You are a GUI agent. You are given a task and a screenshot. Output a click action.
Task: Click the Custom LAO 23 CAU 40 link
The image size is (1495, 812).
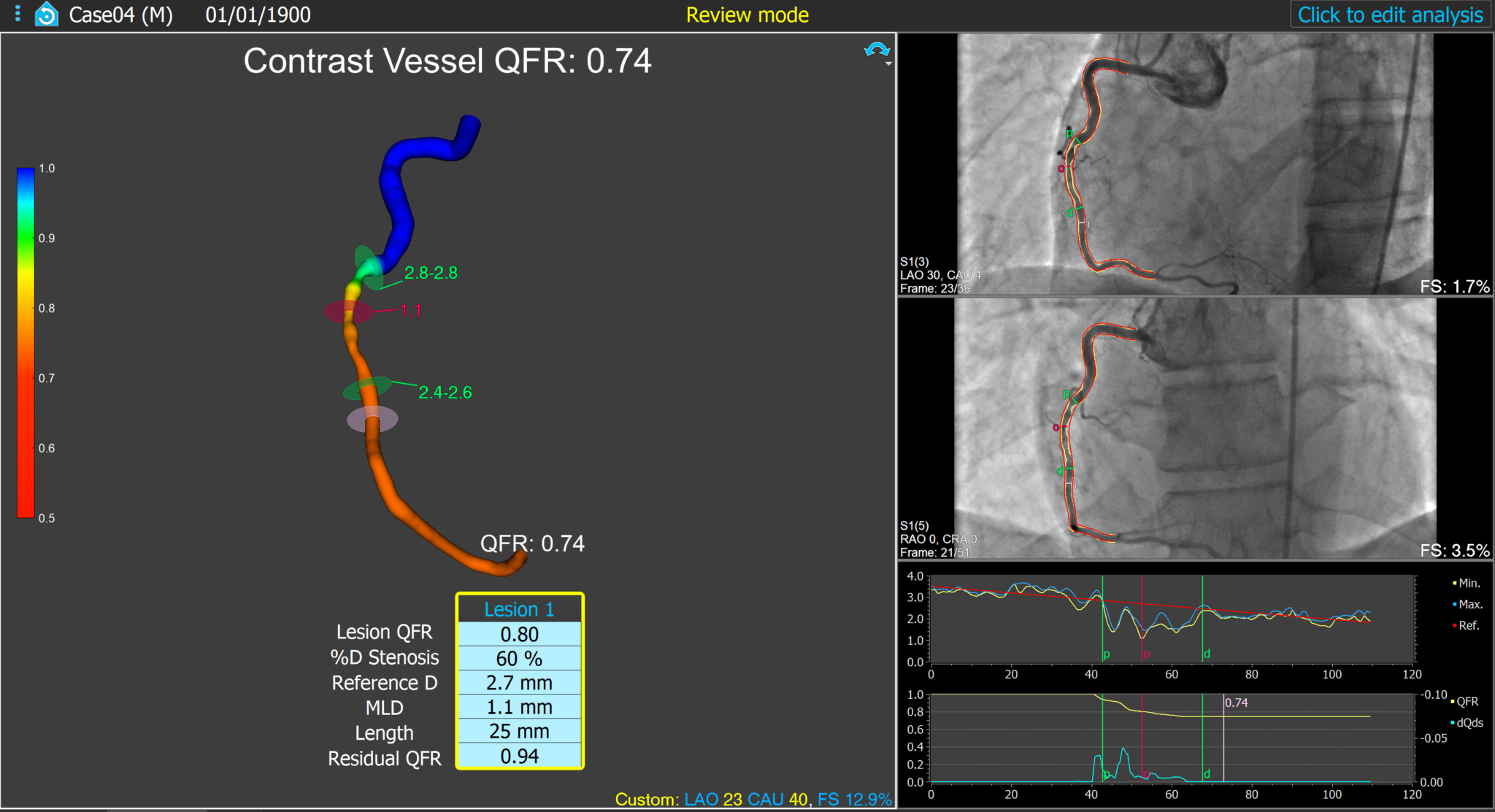click(x=745, y=800)
